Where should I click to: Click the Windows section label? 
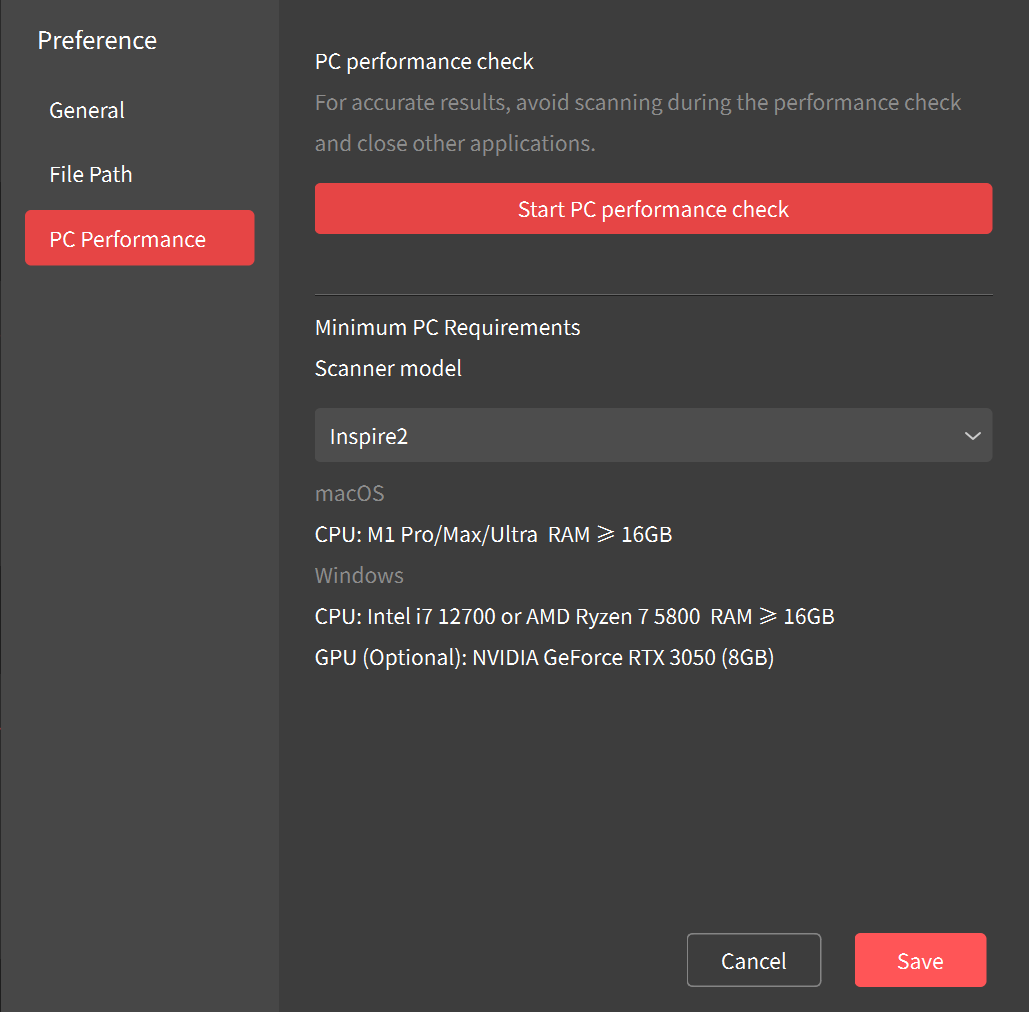359,575
